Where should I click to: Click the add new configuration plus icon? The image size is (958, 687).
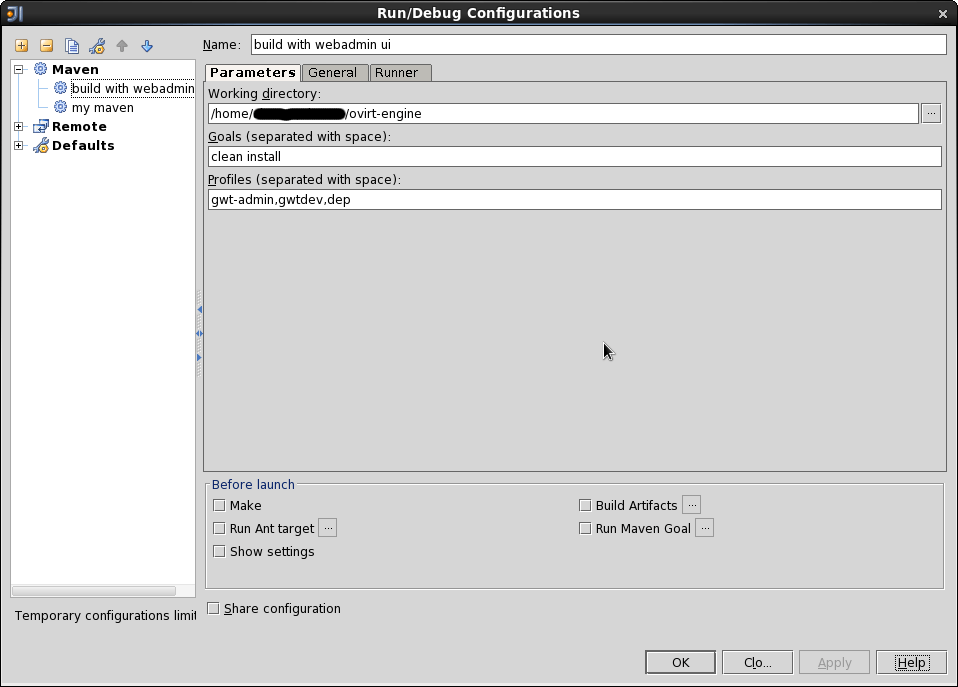pyautogui.click(x=21, y=46)
